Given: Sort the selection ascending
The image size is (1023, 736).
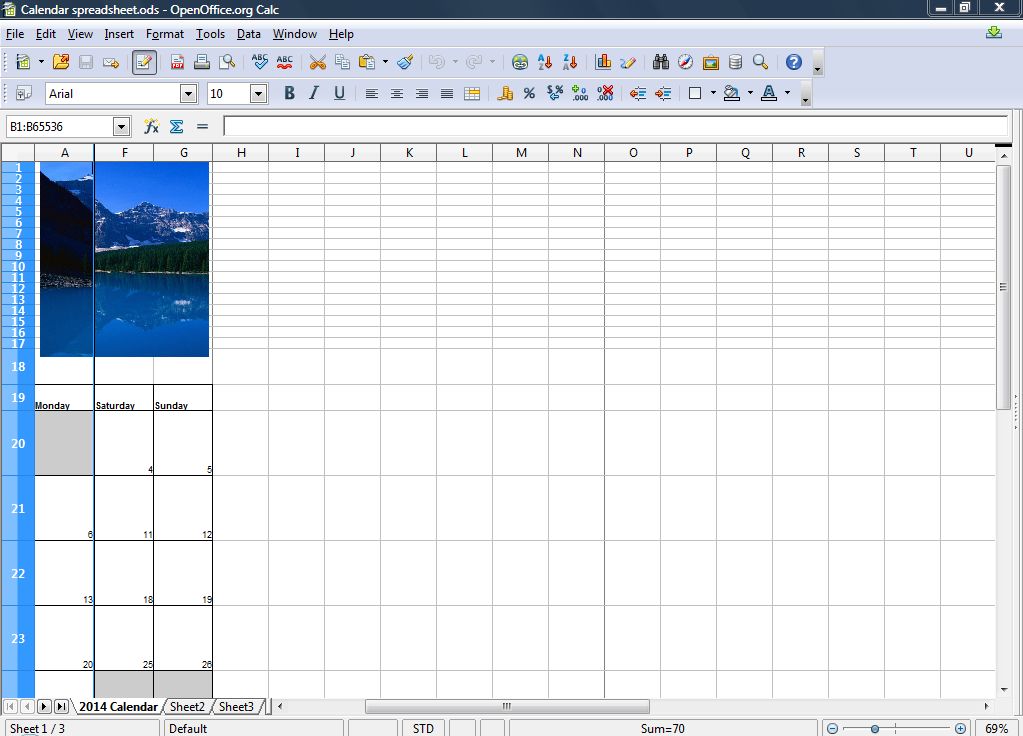Looking at the screenshot, I should pyautogui.click(x=545, y=62).
